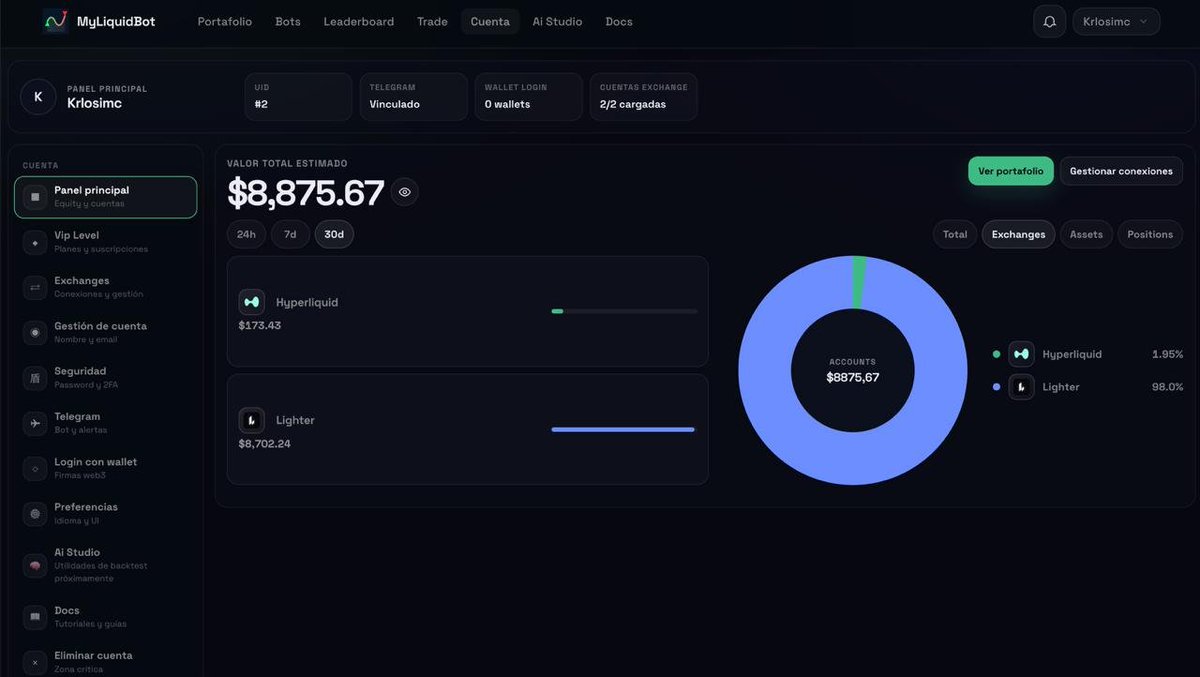Click the Telegram plane icon in sidebar
This screenshot has height=677, width=1200.
pos(35,423)
